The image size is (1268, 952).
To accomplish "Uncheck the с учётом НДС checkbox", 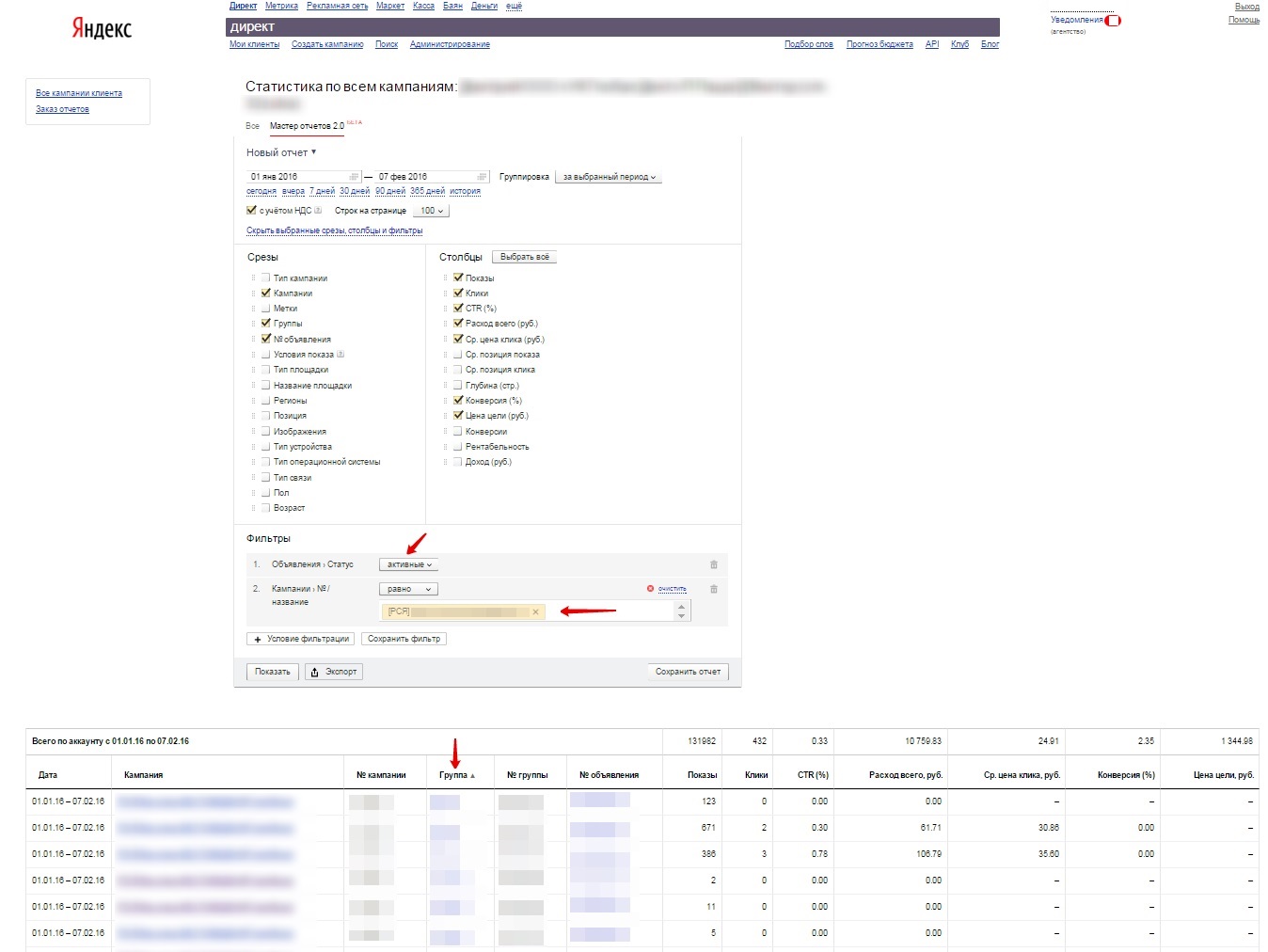I will [x=251, y=211].
